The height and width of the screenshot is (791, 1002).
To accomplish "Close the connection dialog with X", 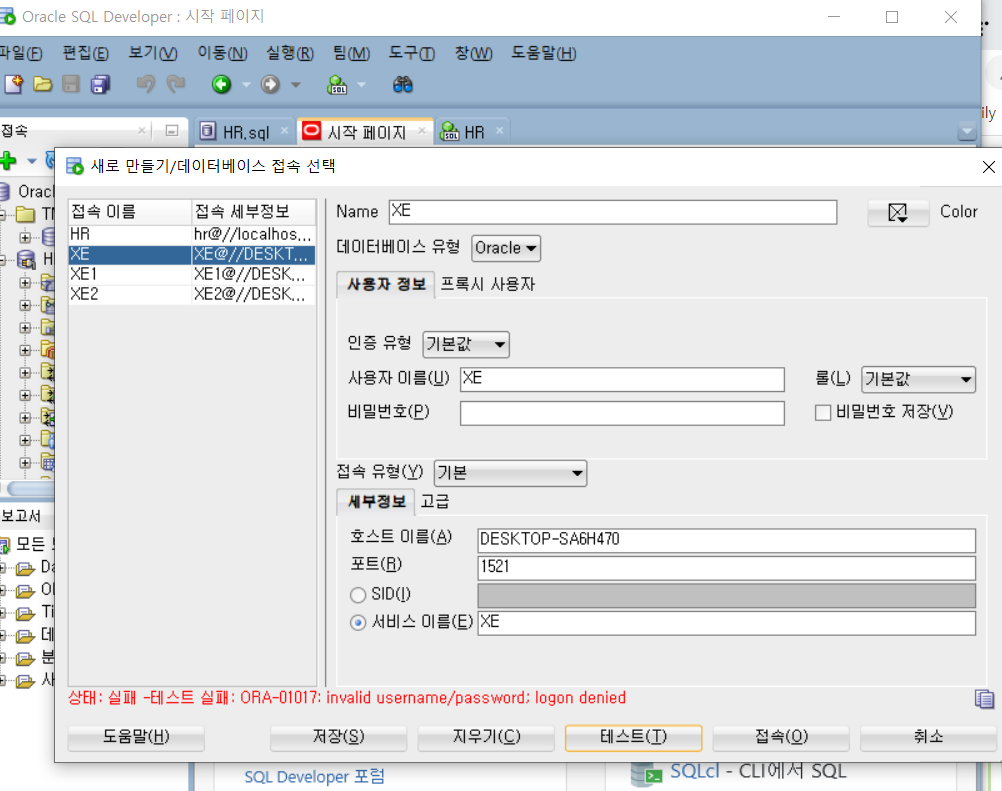I will [988, 167].
